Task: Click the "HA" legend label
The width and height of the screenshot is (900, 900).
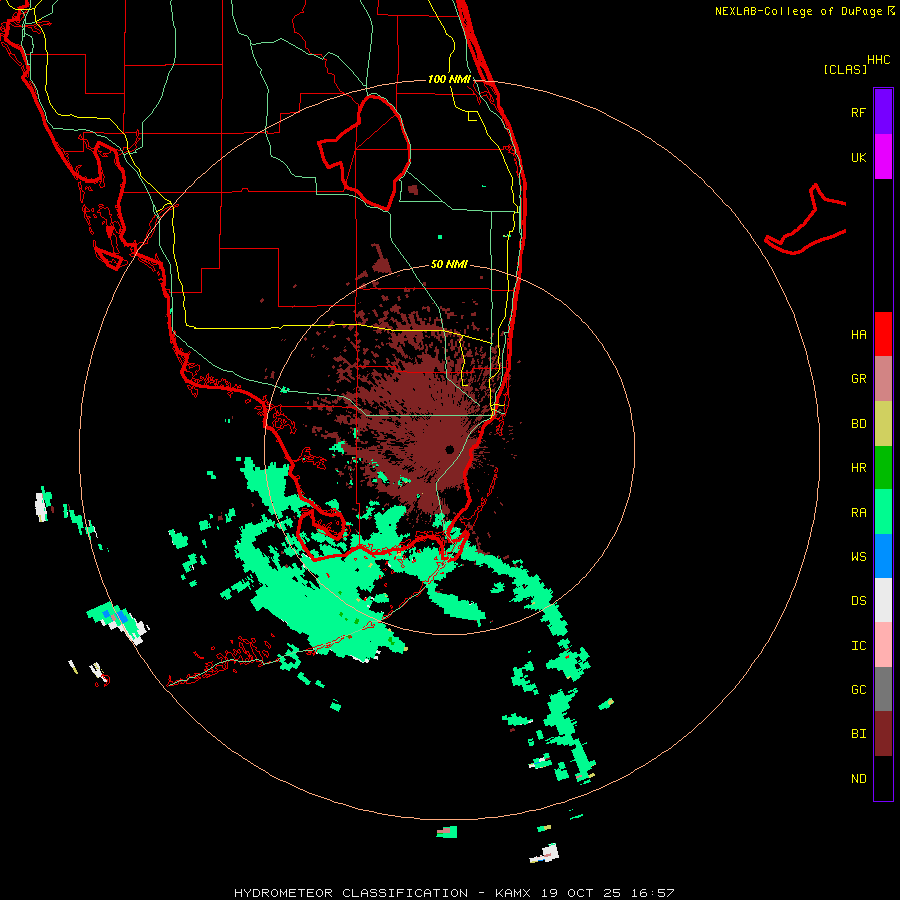Action: [858, 335]
